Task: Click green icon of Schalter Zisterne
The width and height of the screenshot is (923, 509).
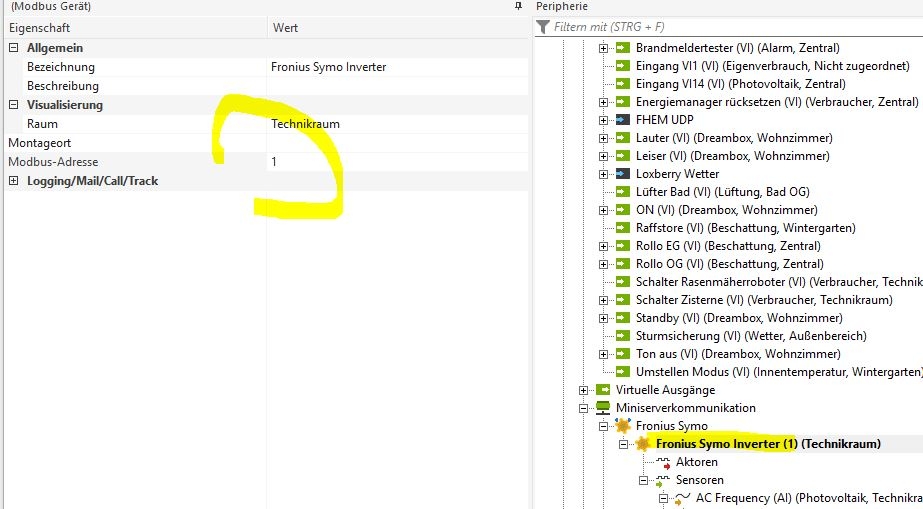Action: [623, 300]
